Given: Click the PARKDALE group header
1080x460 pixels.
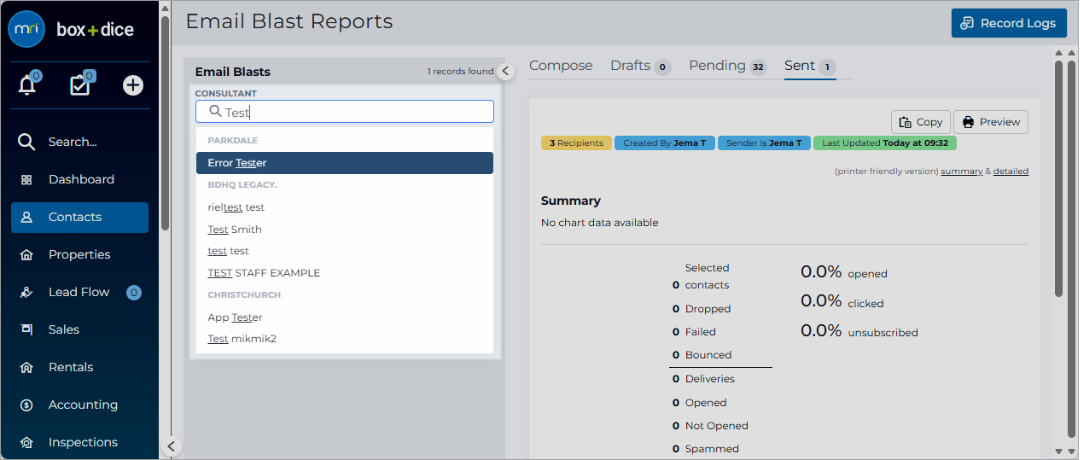Looking at the screenshot, I should tap(233, 140).
